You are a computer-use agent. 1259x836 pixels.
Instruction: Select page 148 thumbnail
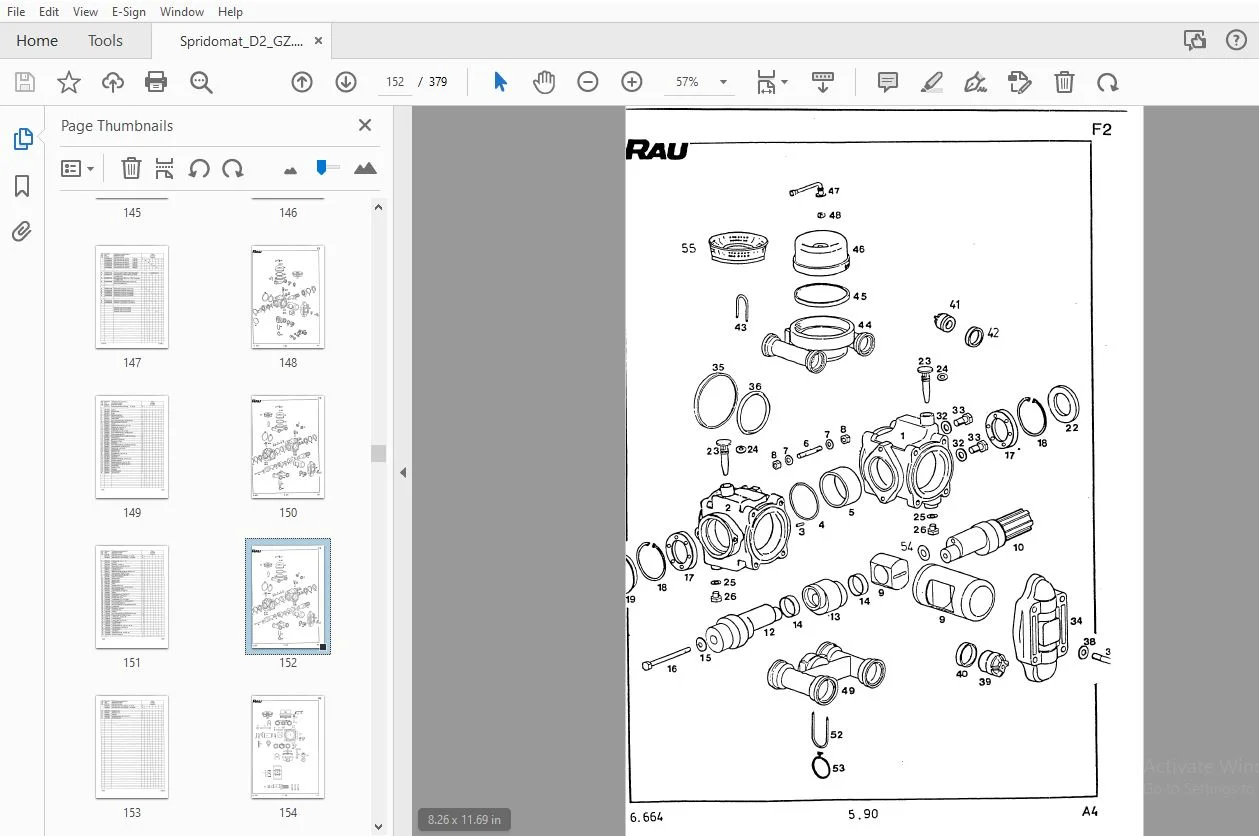point(288,297)
